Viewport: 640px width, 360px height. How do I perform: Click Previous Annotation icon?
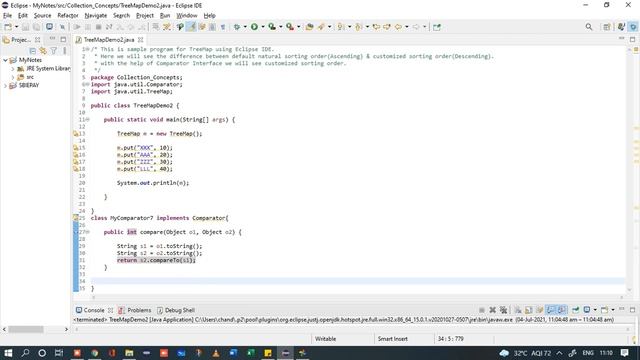pos(359,27)
